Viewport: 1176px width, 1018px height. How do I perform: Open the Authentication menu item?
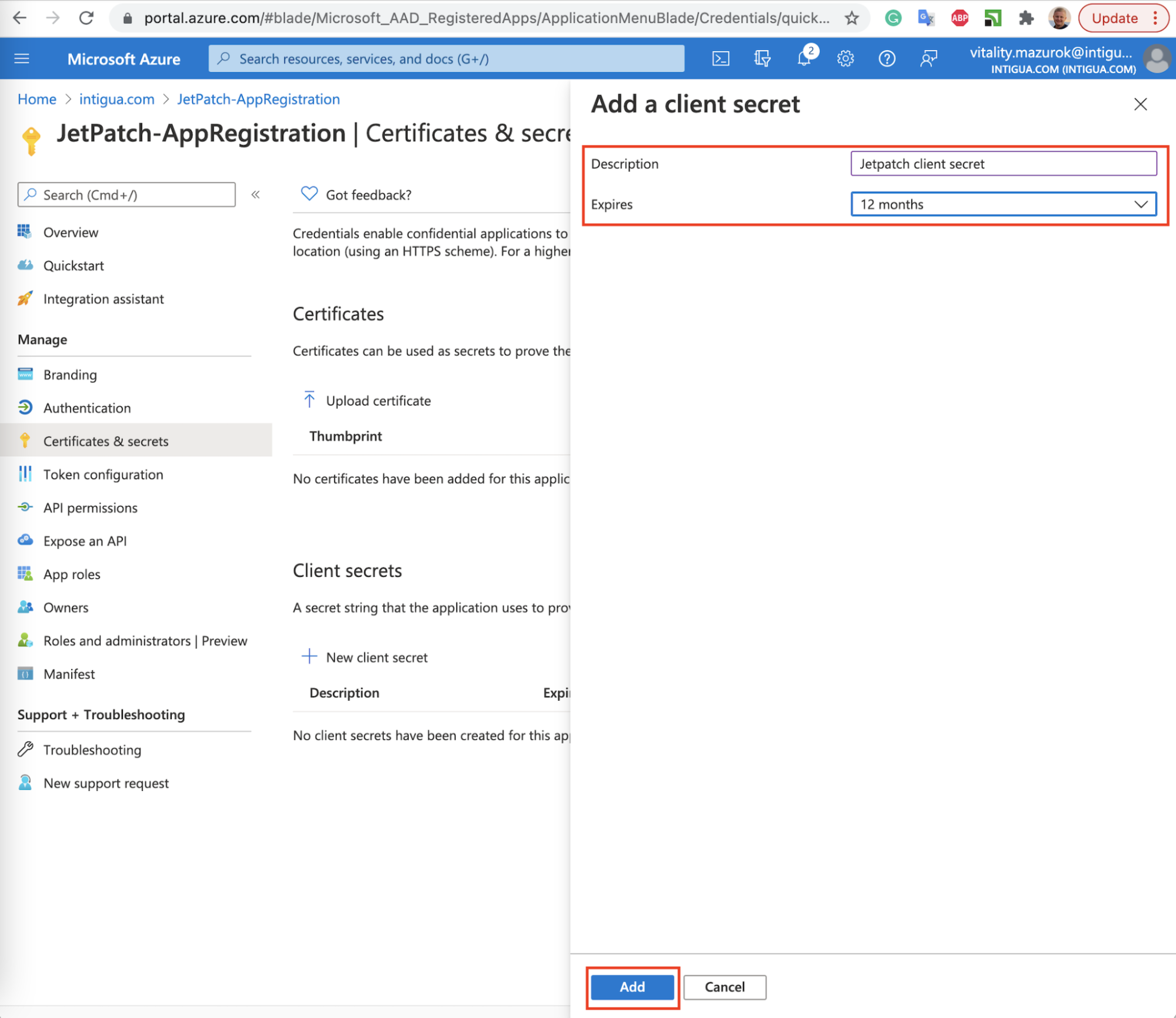[87, 408]
